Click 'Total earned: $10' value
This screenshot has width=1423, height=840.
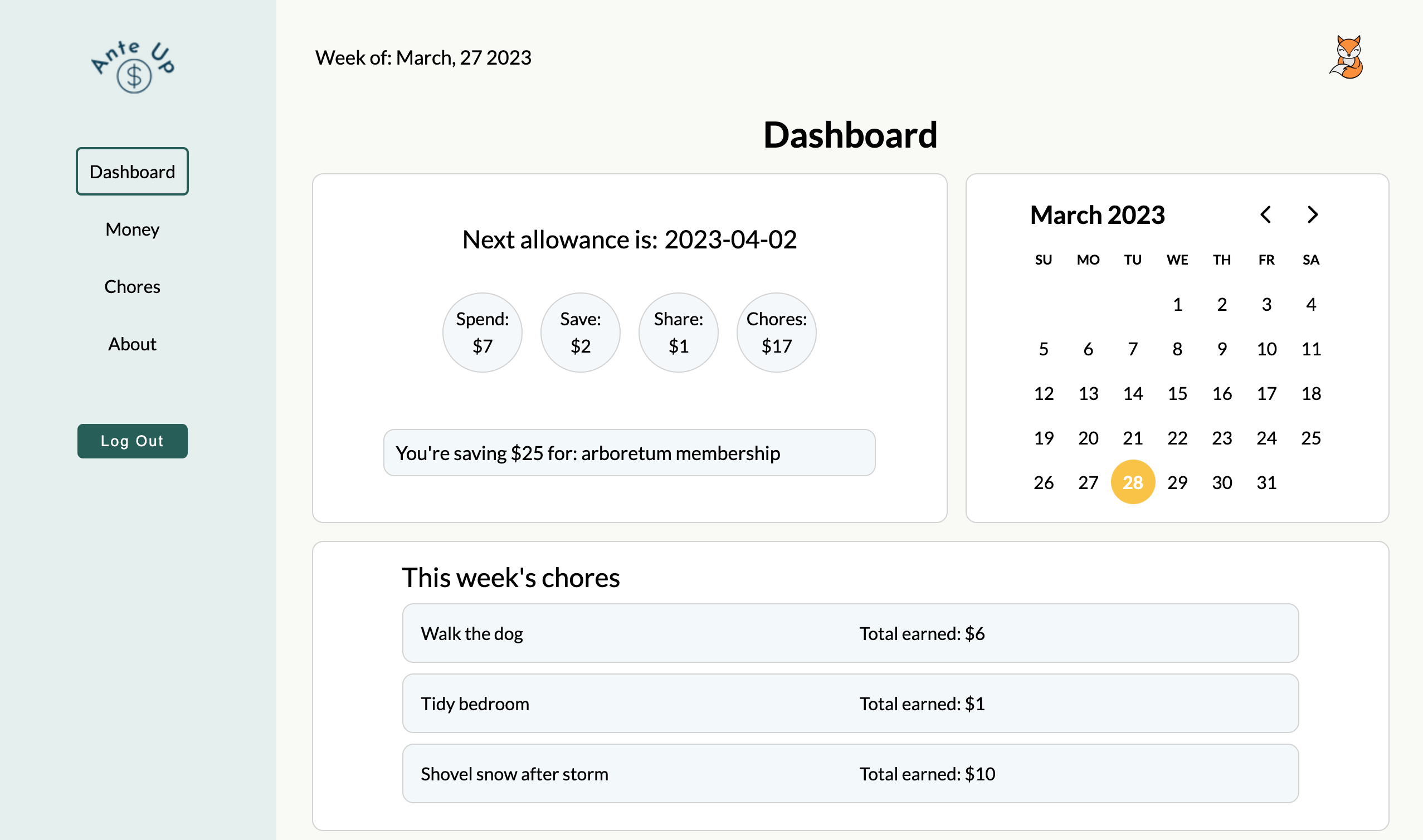click(927, 774)
